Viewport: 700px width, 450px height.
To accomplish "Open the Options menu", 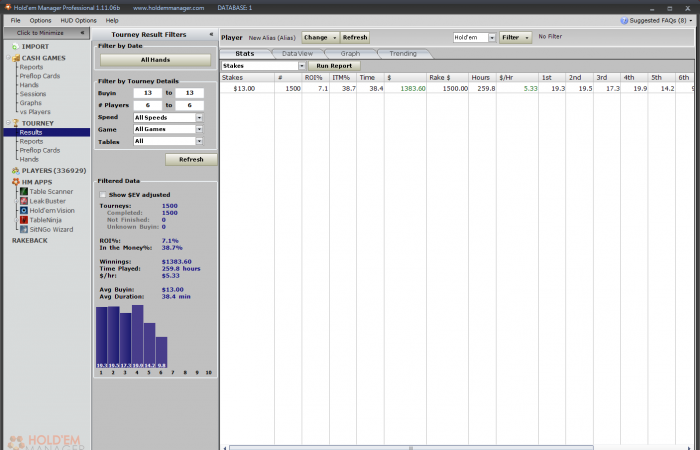I will coord(41,21).
